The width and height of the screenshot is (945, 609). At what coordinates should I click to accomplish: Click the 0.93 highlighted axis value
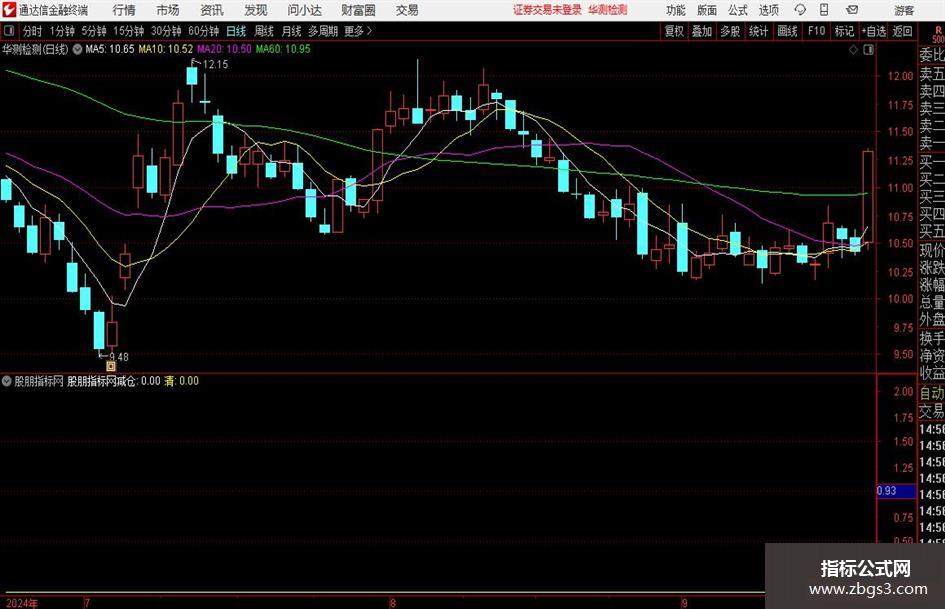coord(887,491)
